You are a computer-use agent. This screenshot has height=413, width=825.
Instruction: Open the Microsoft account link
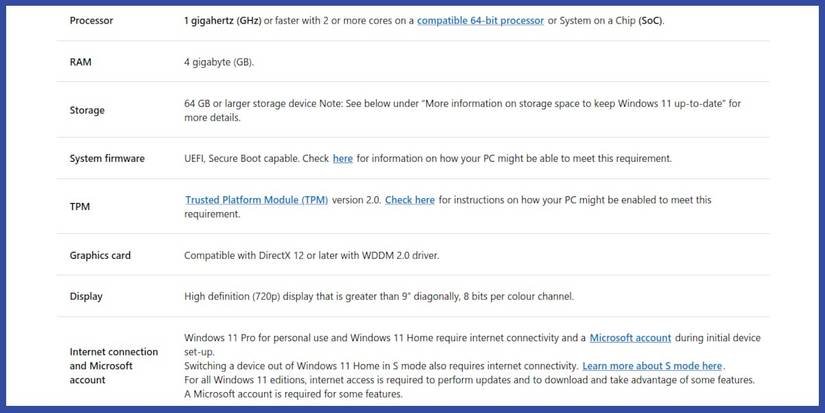pos(630,338)
